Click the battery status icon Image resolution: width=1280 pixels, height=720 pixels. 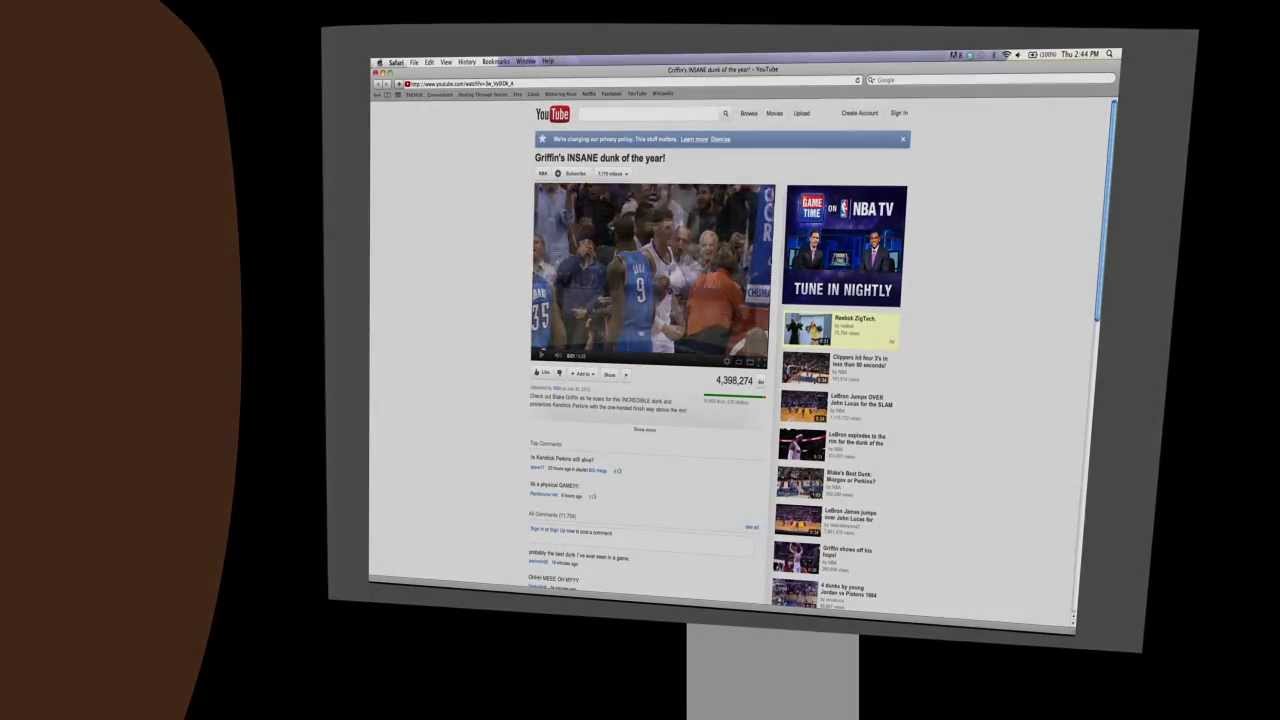tap(1033, 54)
